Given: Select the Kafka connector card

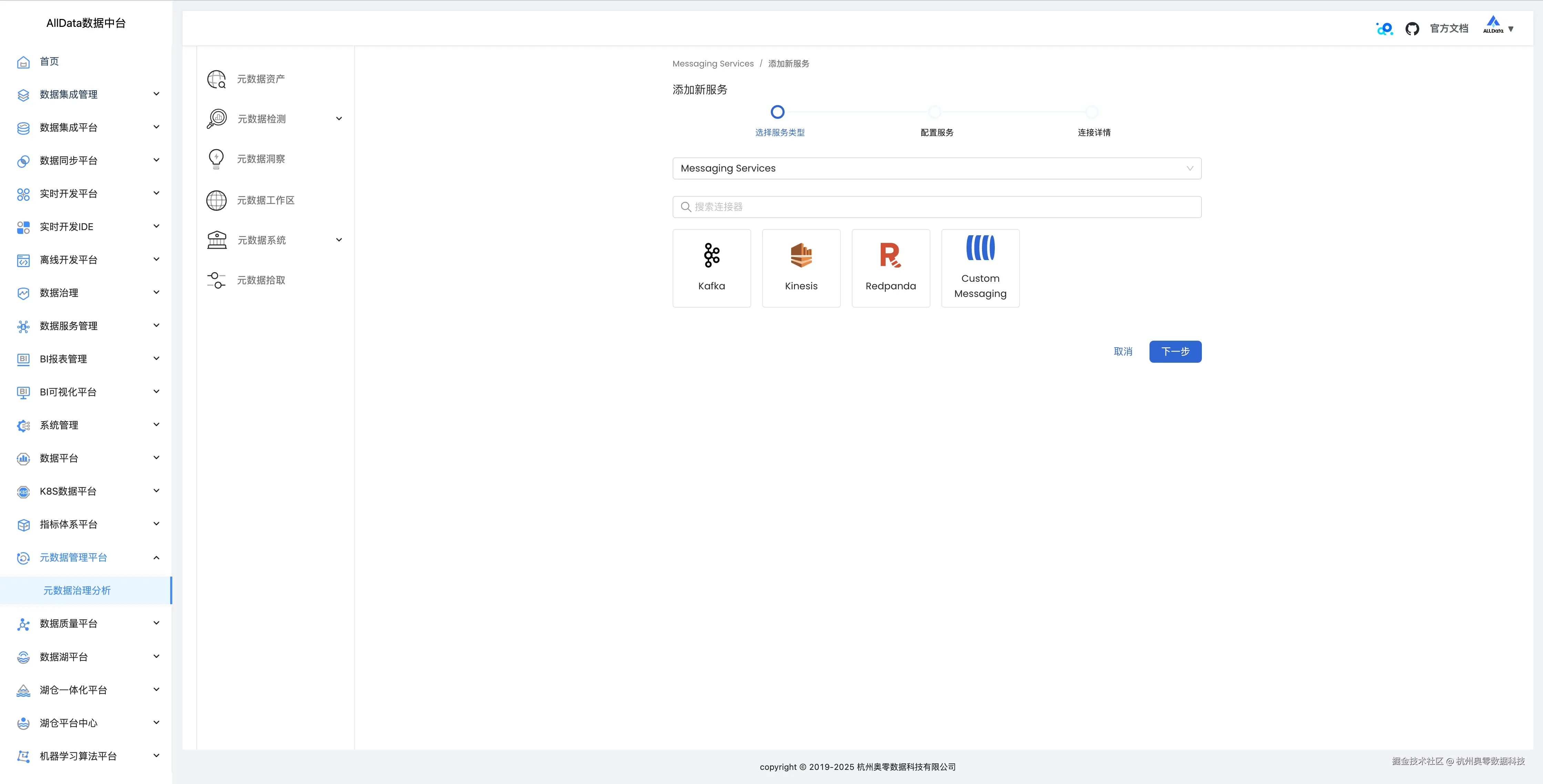Looking at the screenshot, I should coord(711,268).
